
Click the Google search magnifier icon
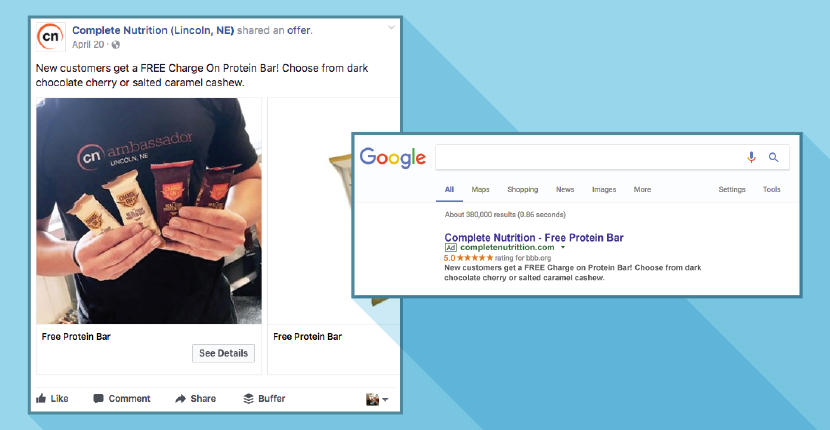(x=773, y=157)
